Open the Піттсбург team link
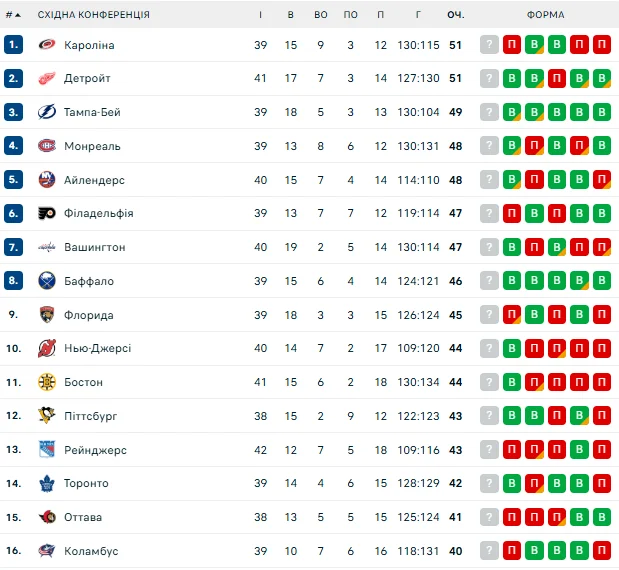The width and height of the screenshot is (619, 570). coord(91,416)
